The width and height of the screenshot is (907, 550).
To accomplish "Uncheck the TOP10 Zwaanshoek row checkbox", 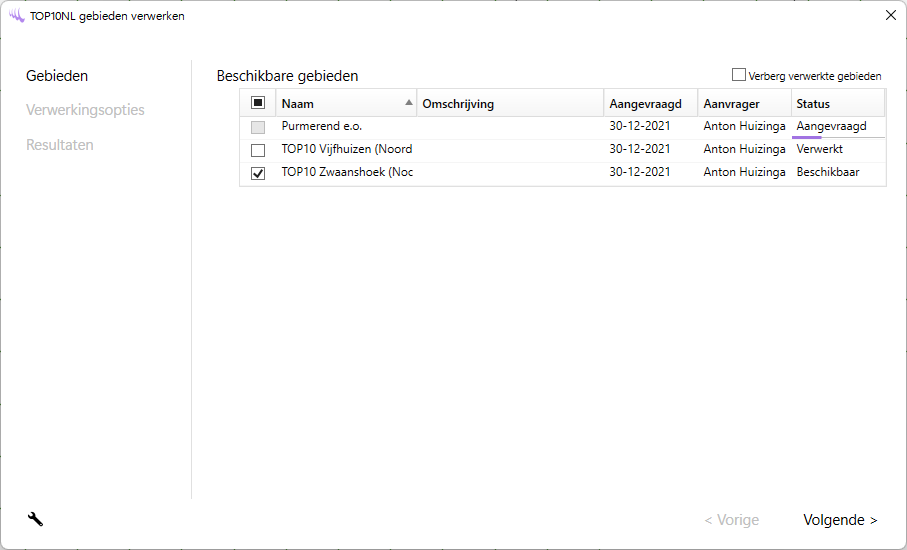I will pos(258,173).
